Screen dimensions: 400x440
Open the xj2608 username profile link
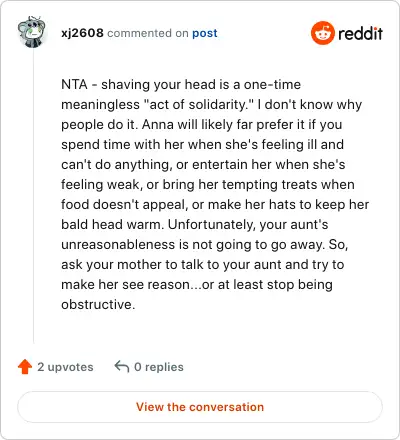(82, 33)
